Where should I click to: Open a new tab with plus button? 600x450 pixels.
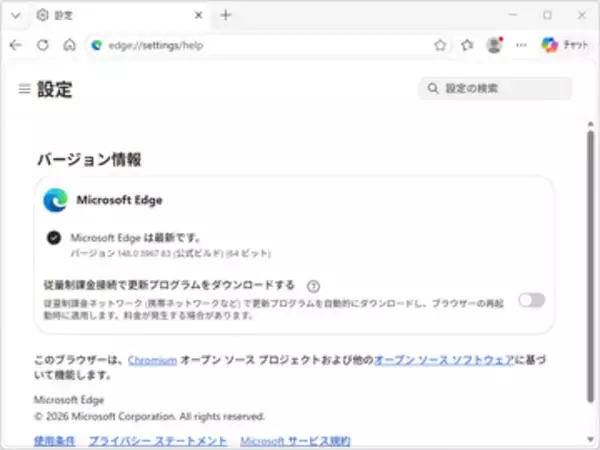click(226, 15)
